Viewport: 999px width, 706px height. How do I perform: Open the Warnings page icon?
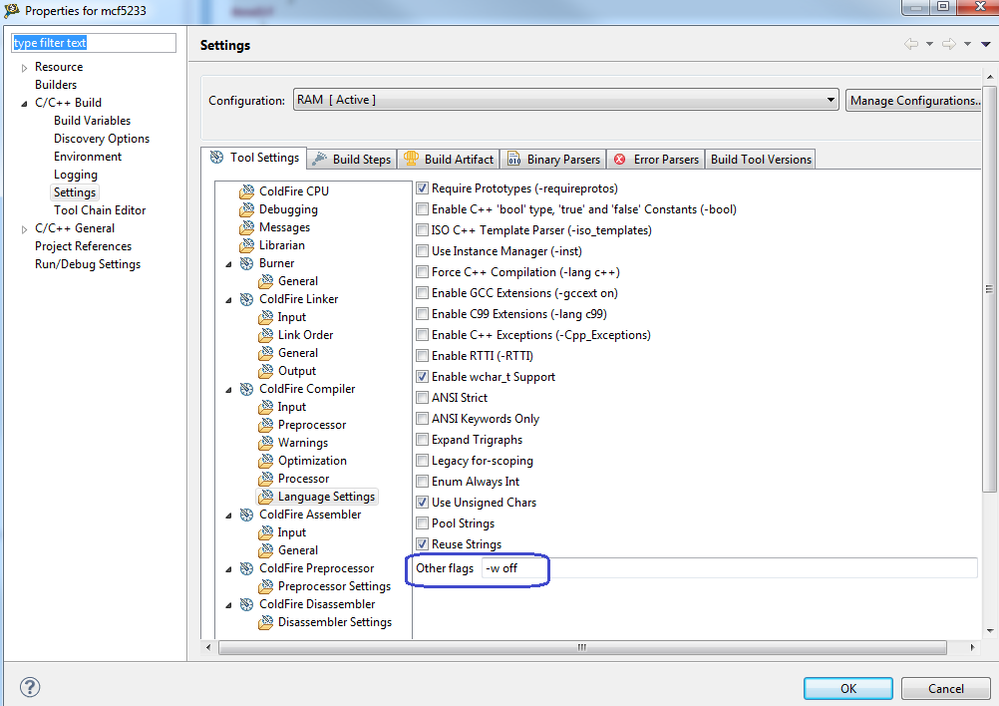266,442
